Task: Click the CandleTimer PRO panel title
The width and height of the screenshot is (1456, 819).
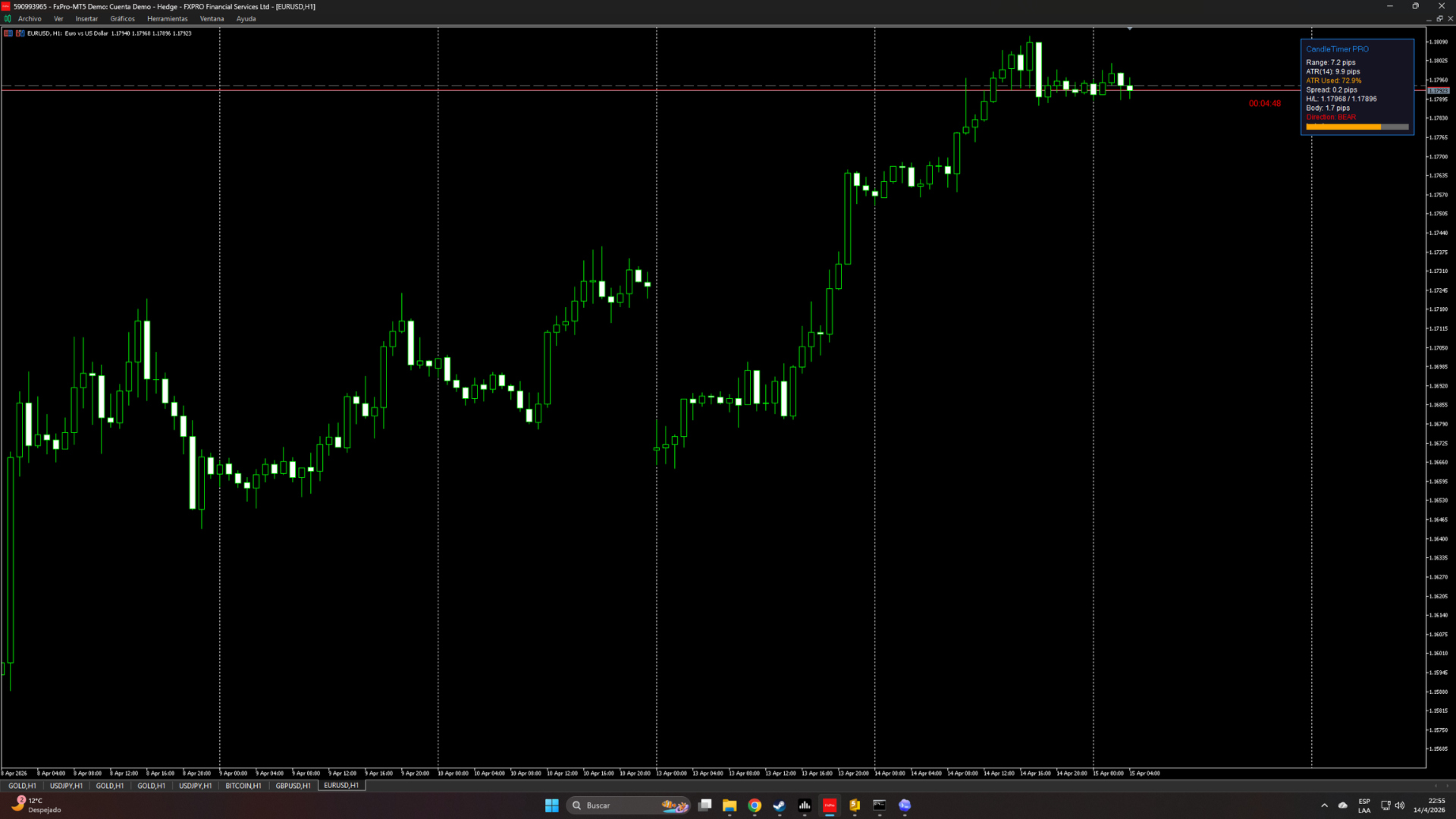Action: pos(1337,49)
